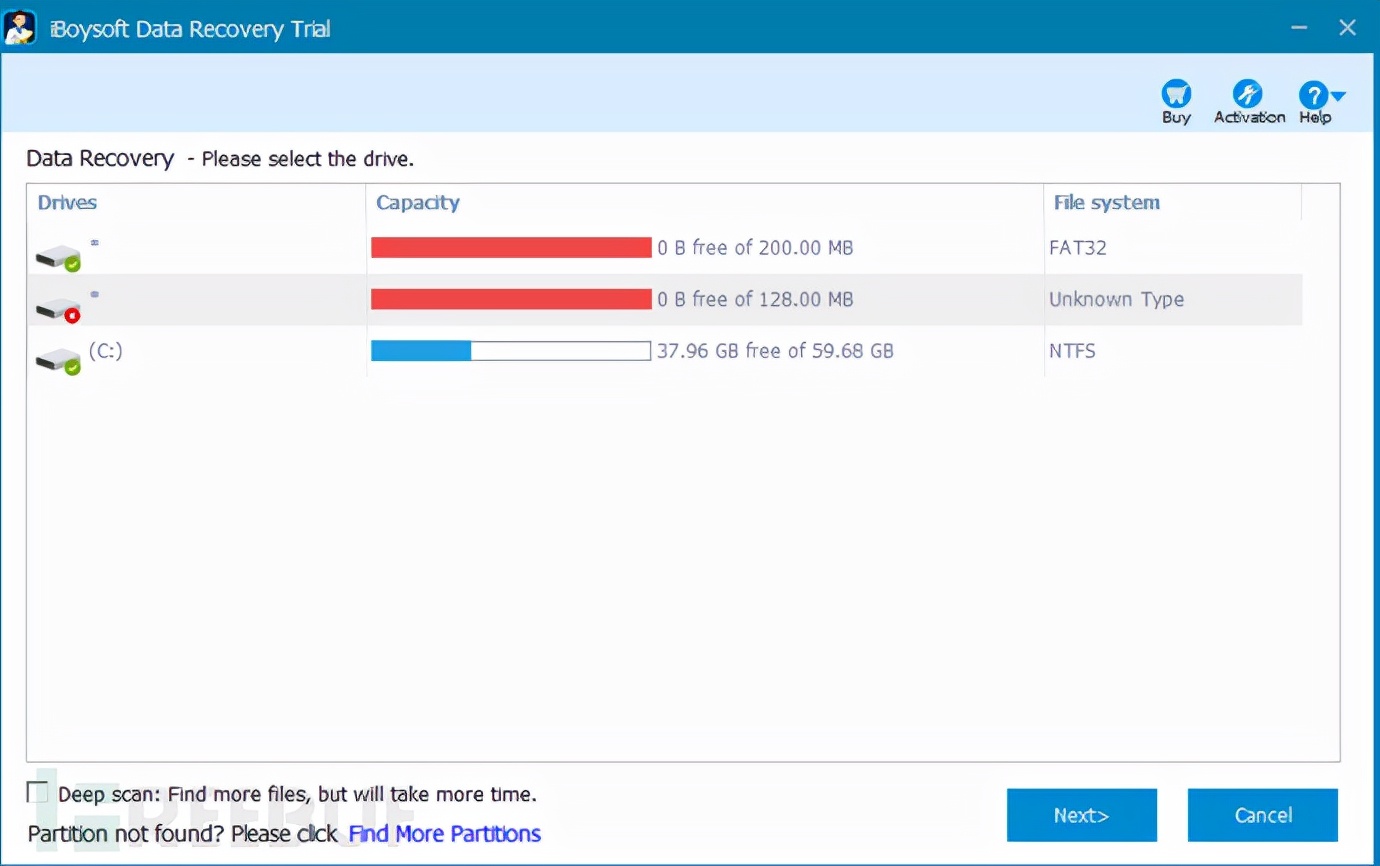Image resolution: width=1380 pixels, height=866 pixels.
Task: Click the Help question mark icon
Action: click(x=1311, y=96)
